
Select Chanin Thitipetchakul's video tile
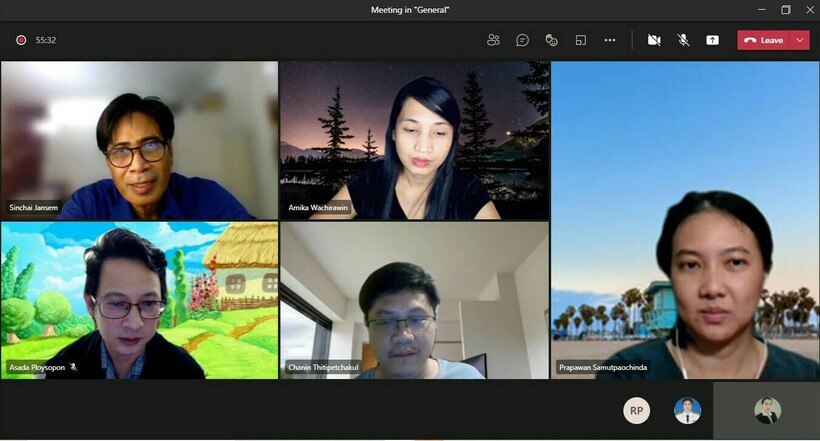coord(415,300)
